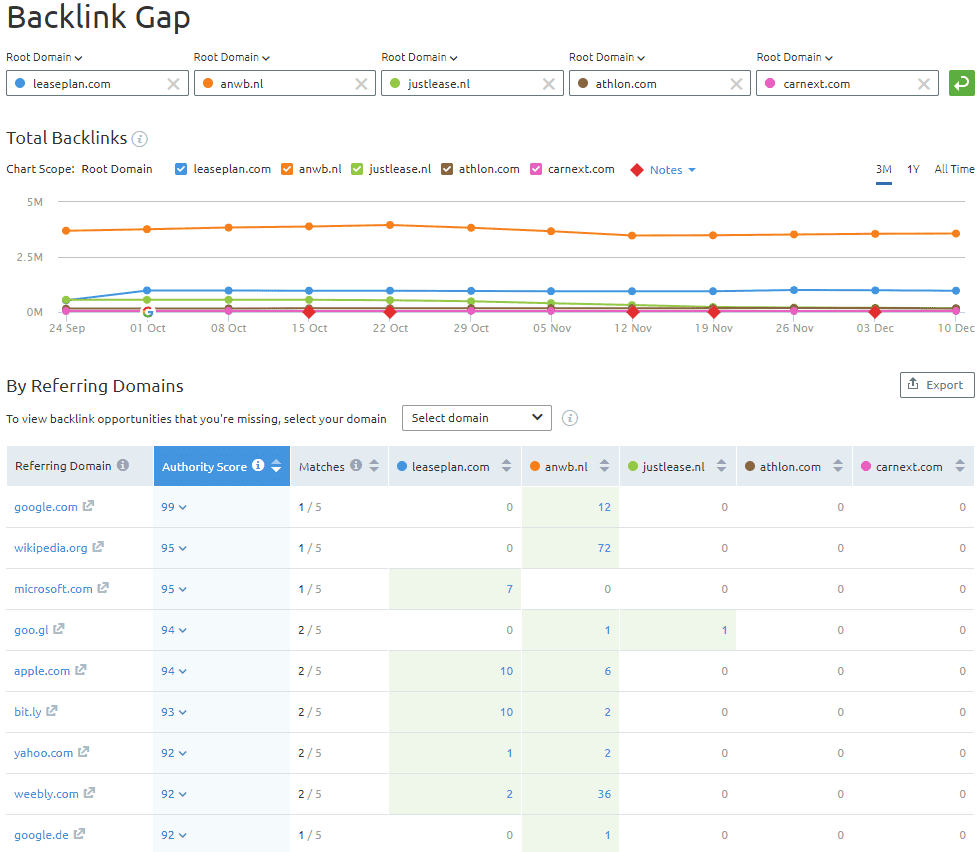Open Root Domain dropdown above justlease.nl

tap(420, 57)
